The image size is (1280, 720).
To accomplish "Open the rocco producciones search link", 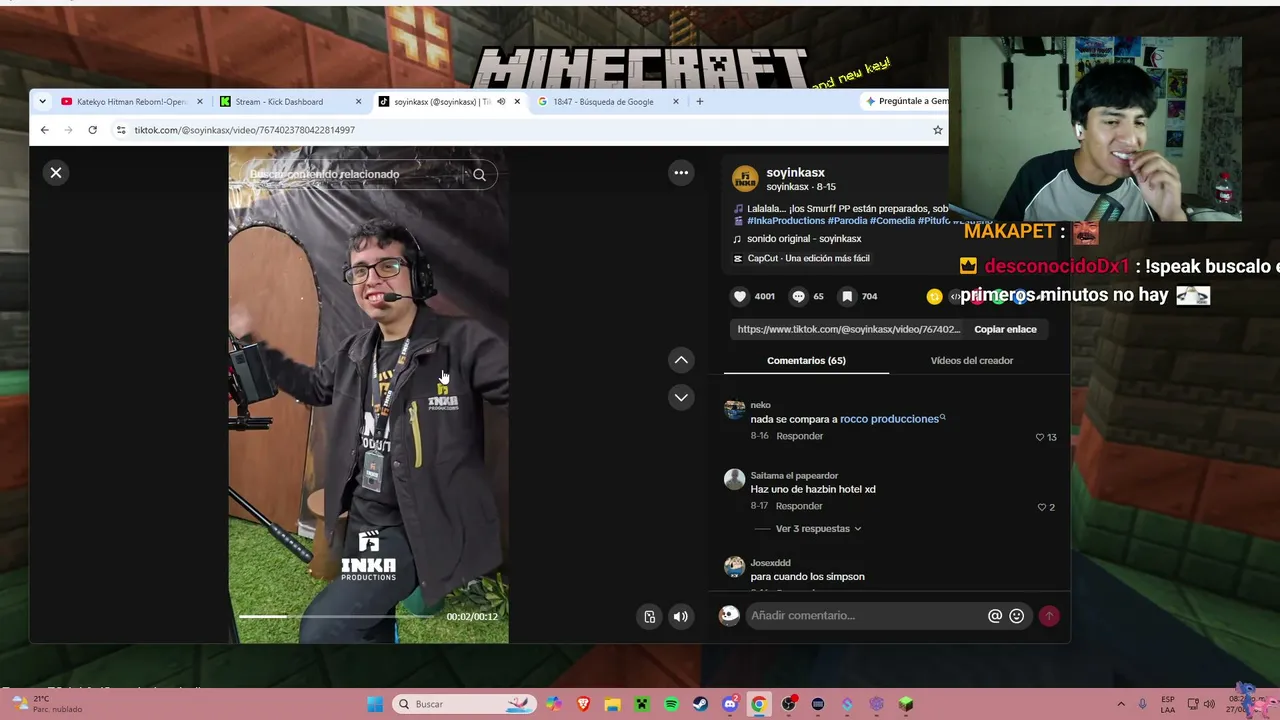I will click(892, 419).
